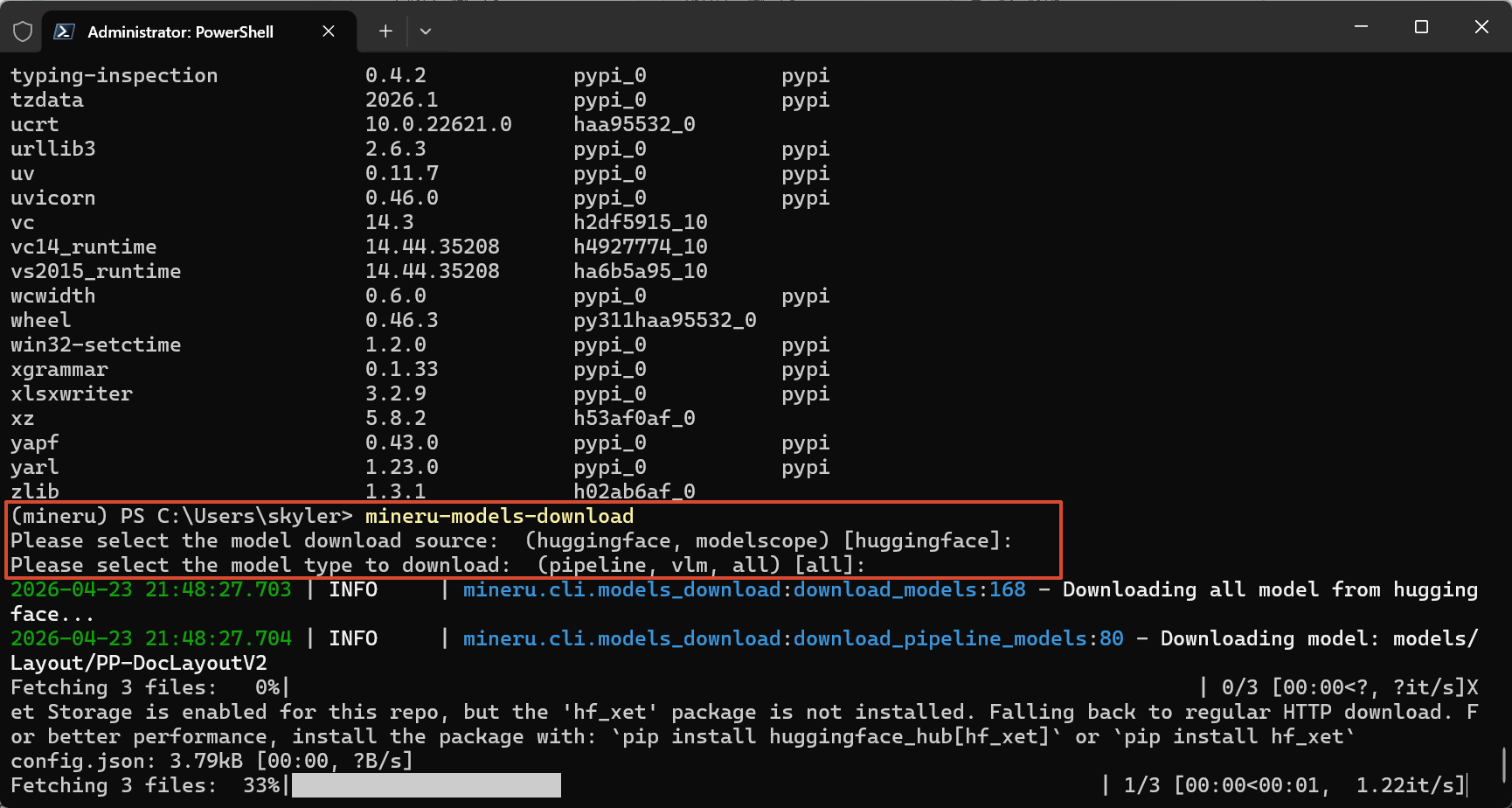The width and height of the screenshot is (1512, 808).
Task: Click the model type to download prompt line
Action: click(x=437, y=565)
